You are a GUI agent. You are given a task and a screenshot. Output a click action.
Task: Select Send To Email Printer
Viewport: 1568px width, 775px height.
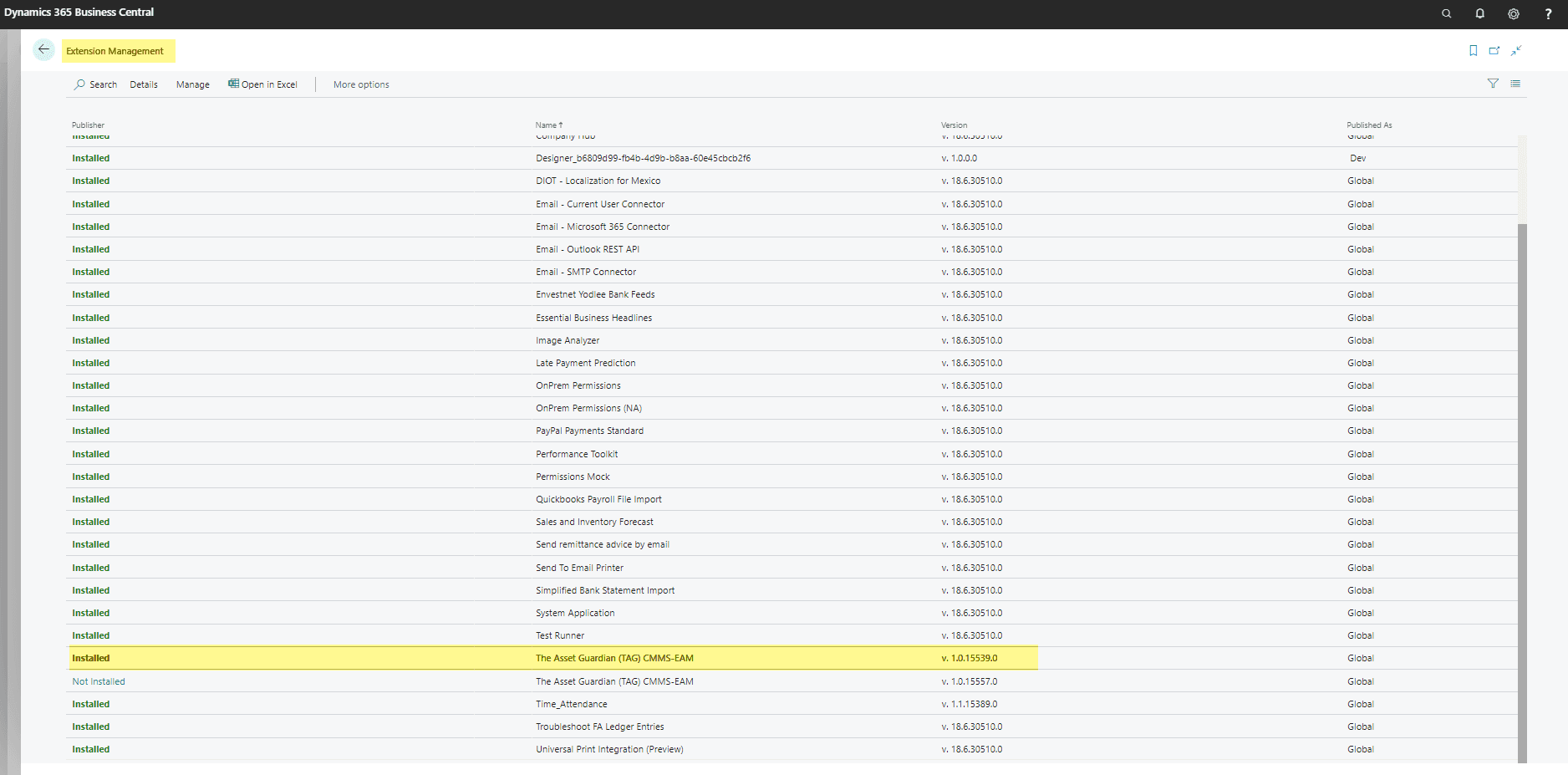579,568
